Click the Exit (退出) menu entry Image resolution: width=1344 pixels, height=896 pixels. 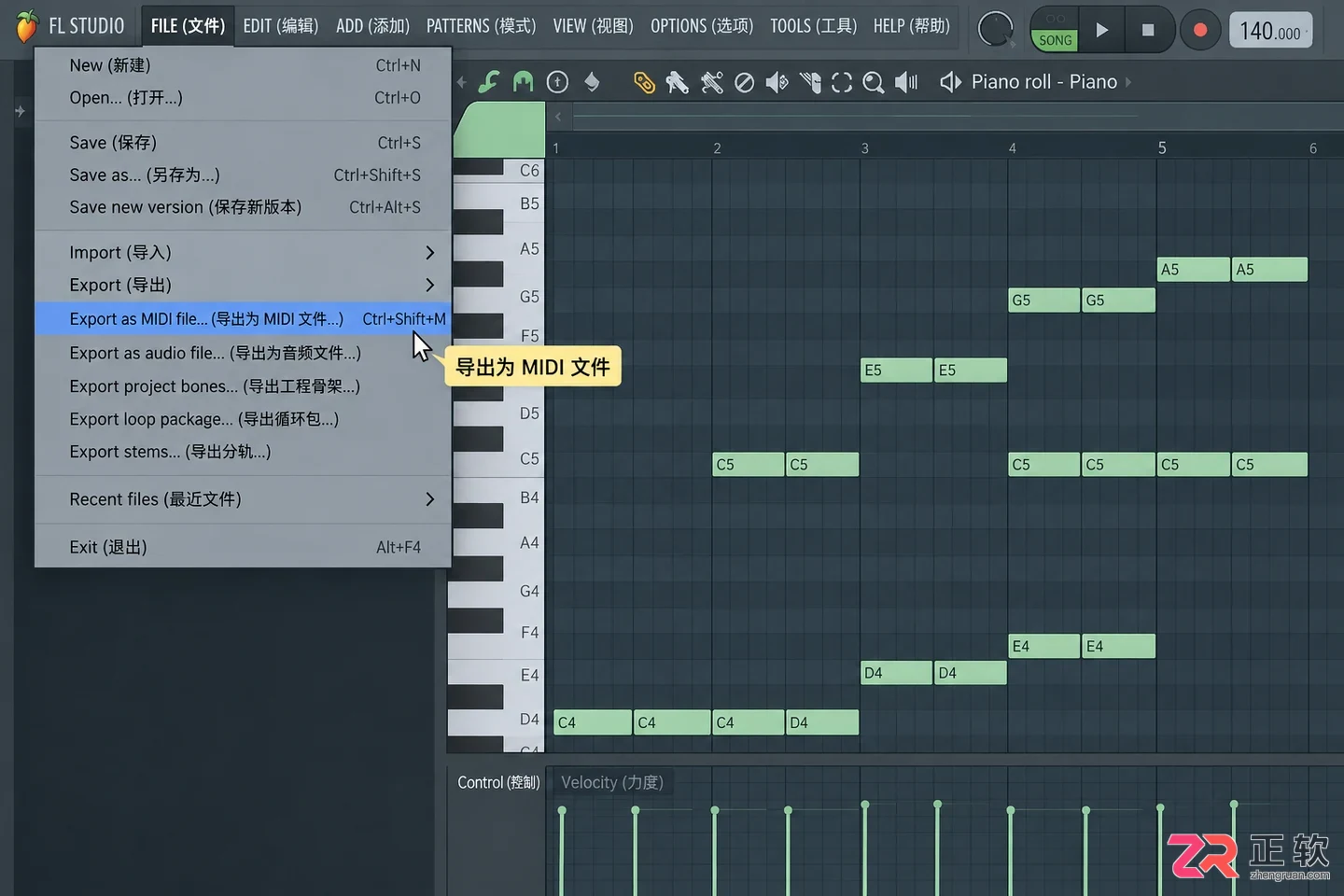pos(243,547)
